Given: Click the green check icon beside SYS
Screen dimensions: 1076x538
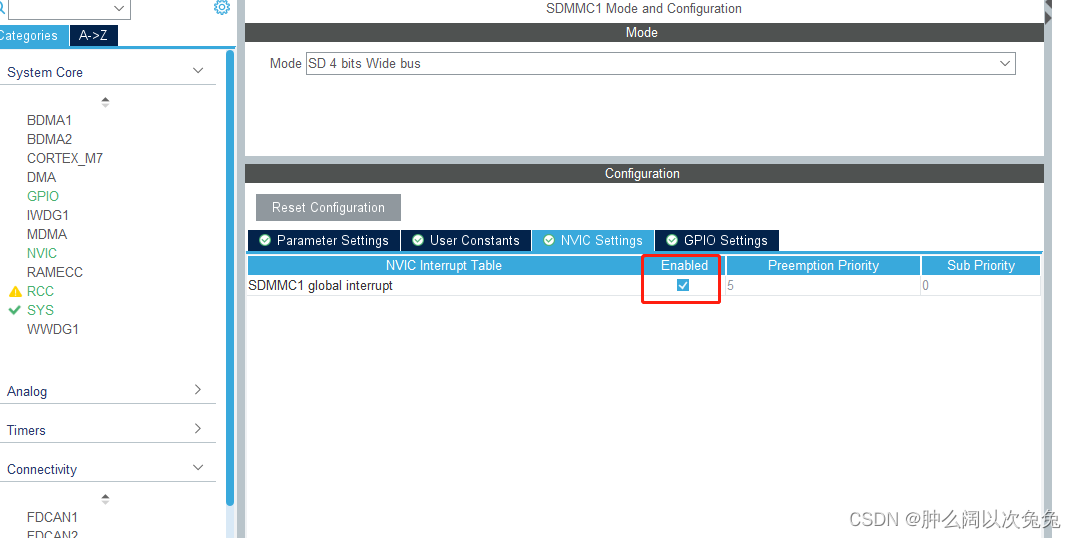Looking at the screenshot, I should pos(14,310).
